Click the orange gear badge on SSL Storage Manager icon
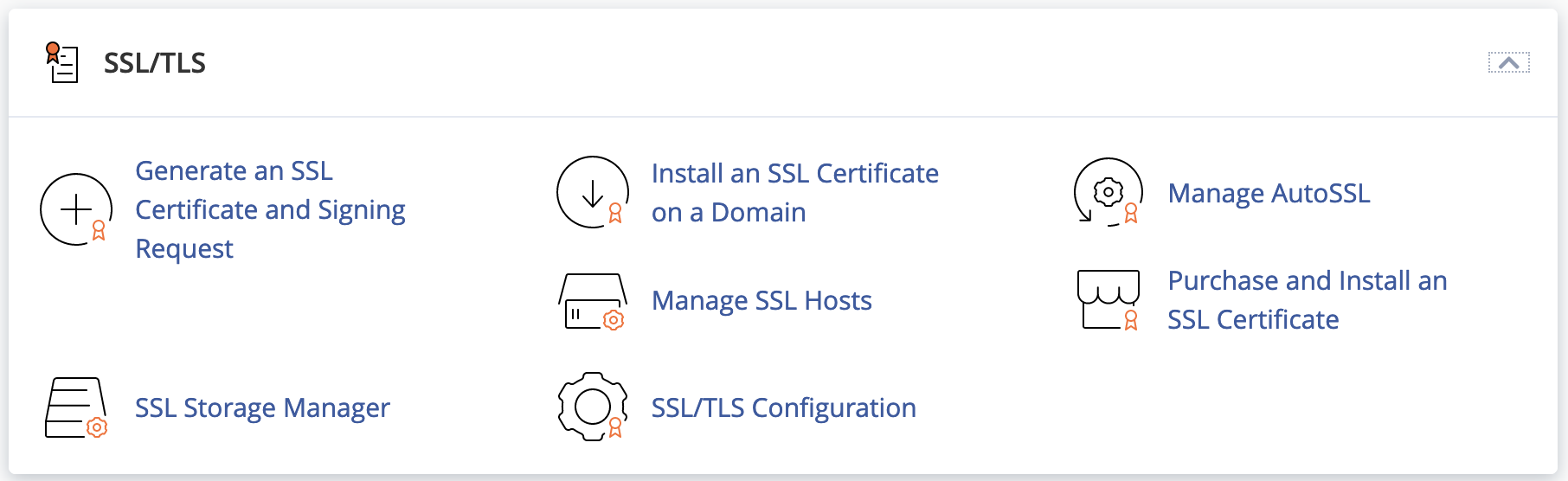1568x481 pixels. 97,427
